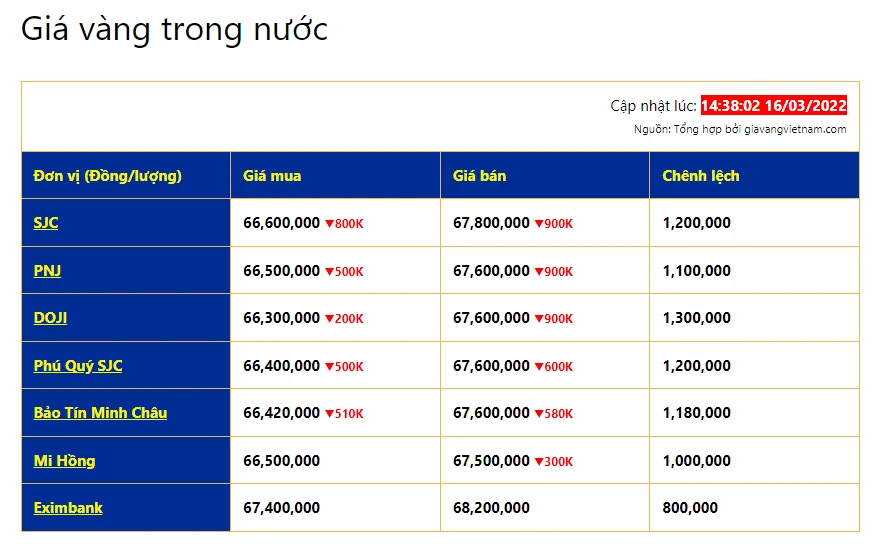The height and width of the screenshot is (549, 875).
Task: Open the SJC gold price link
Action: click(46, 223)
